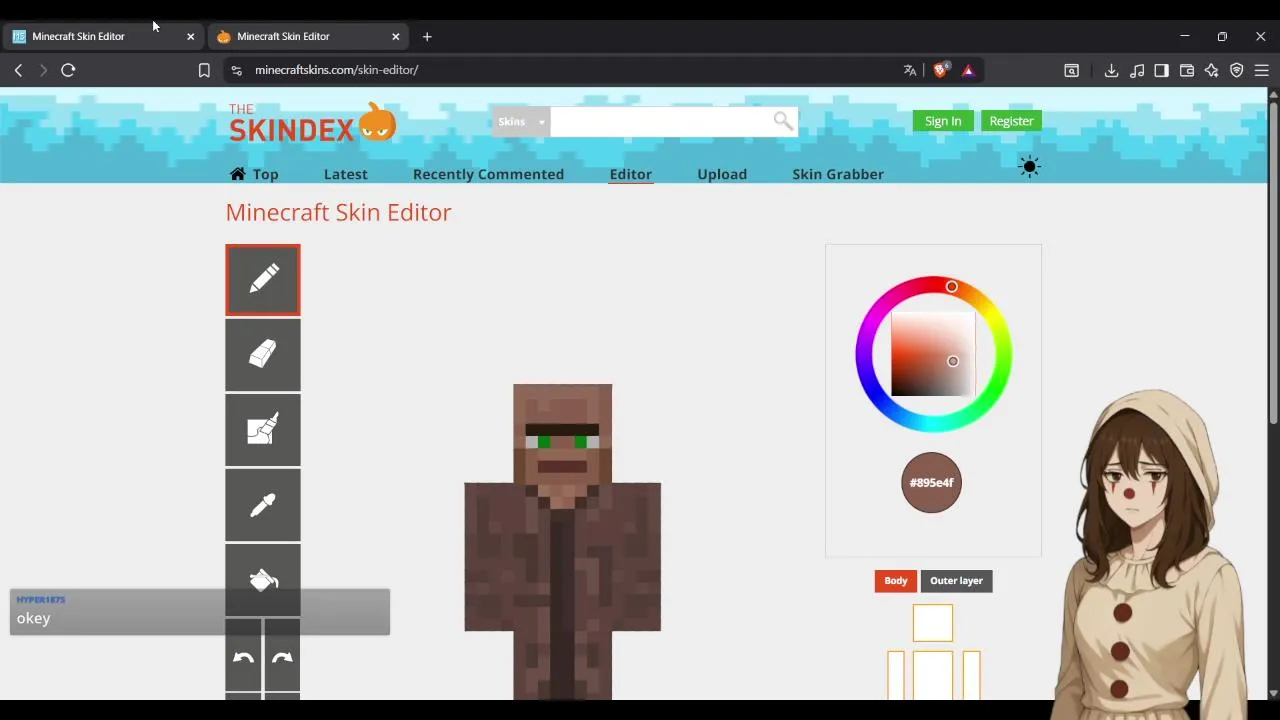Viewport: 1280px width, 720px height.
Task: Select the Pencil drawing tool
Action: (x=262, y=280)
